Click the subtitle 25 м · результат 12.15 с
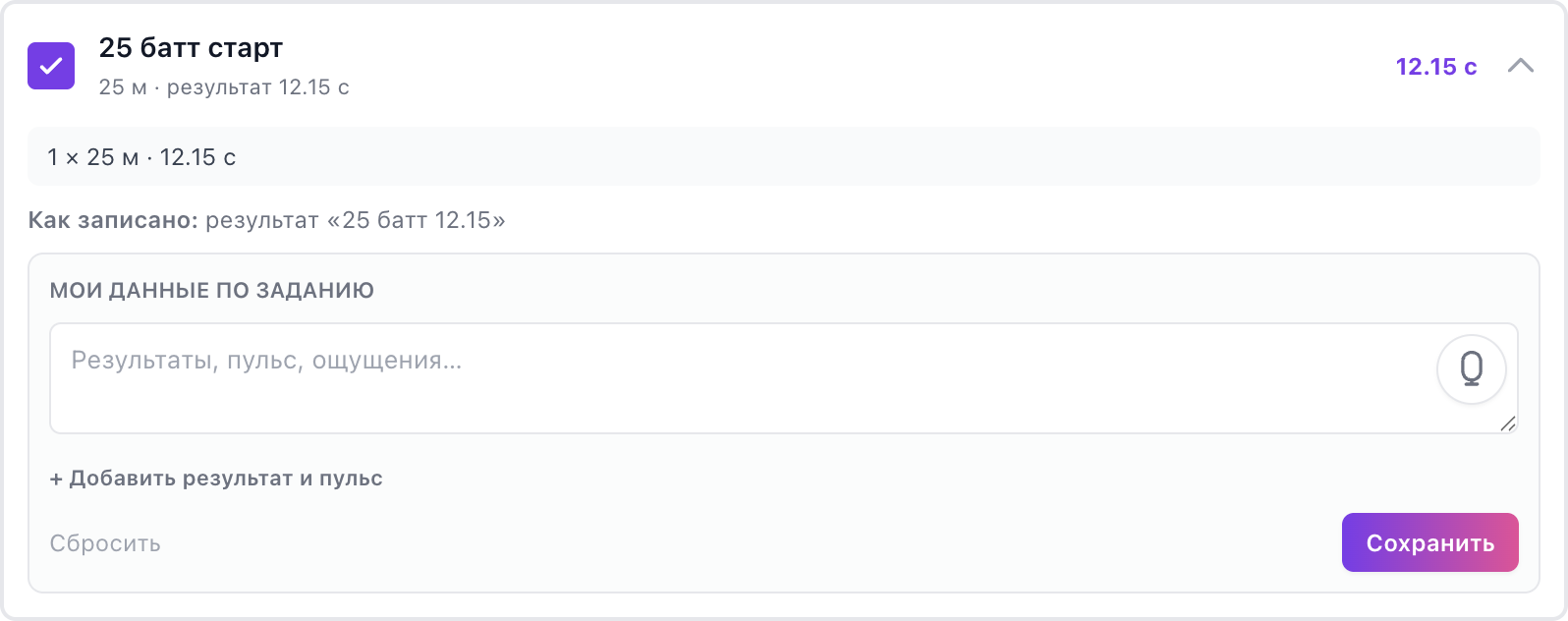Viewport: 1568px width, 621px height. [x=224, y=87]
